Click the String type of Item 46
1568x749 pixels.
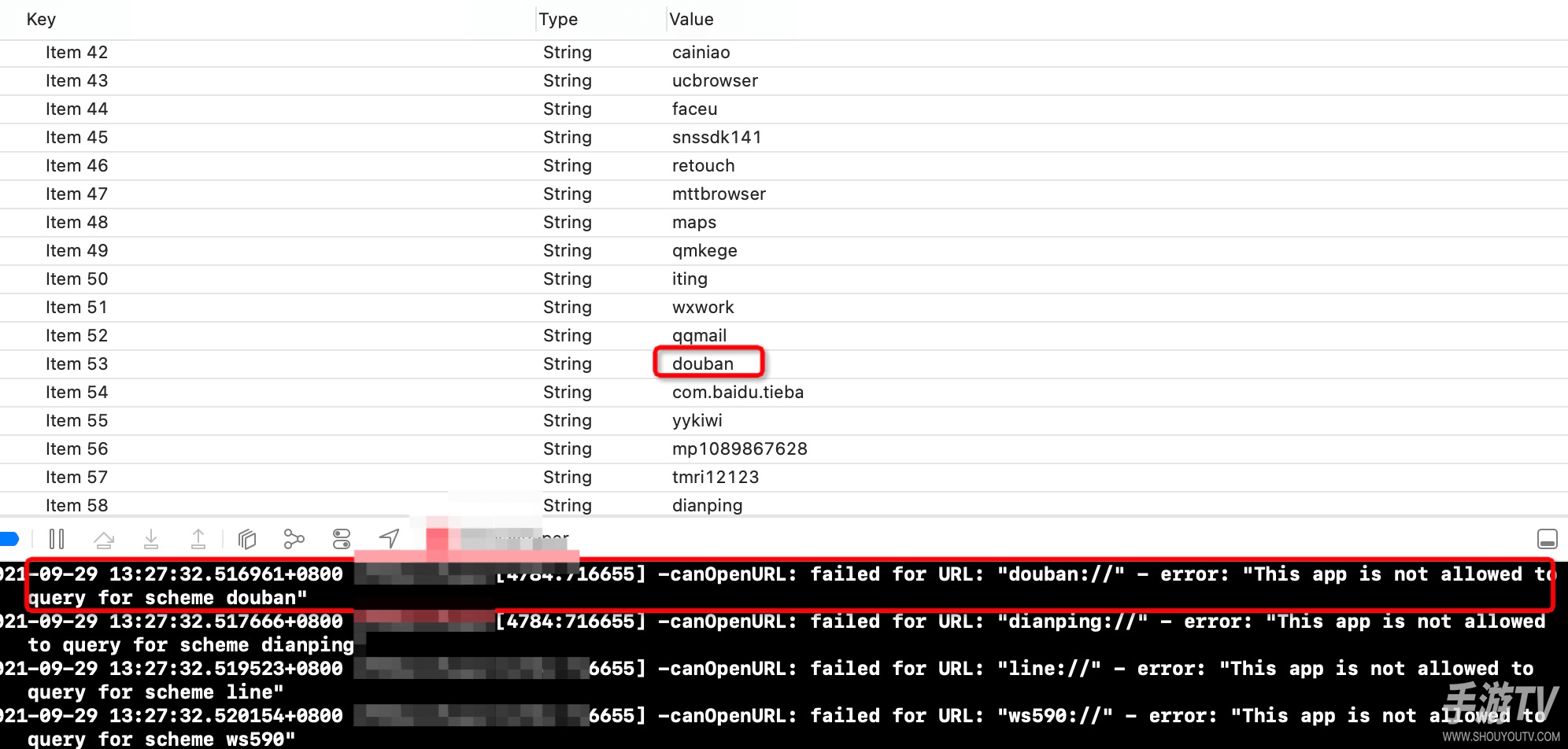568,166
